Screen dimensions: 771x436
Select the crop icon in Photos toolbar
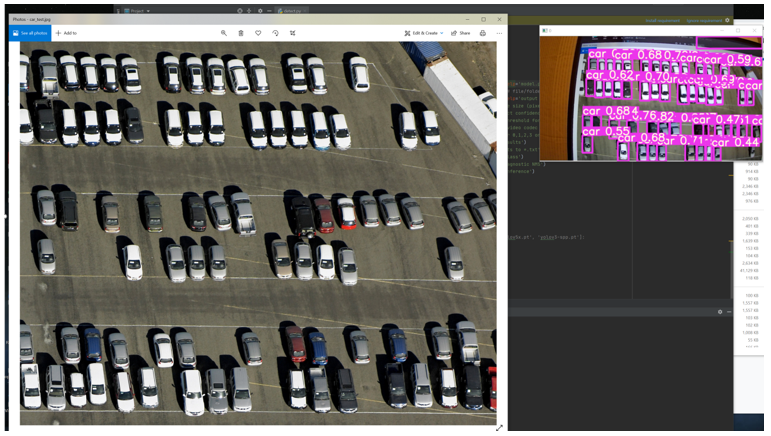(x=293, y=33)
